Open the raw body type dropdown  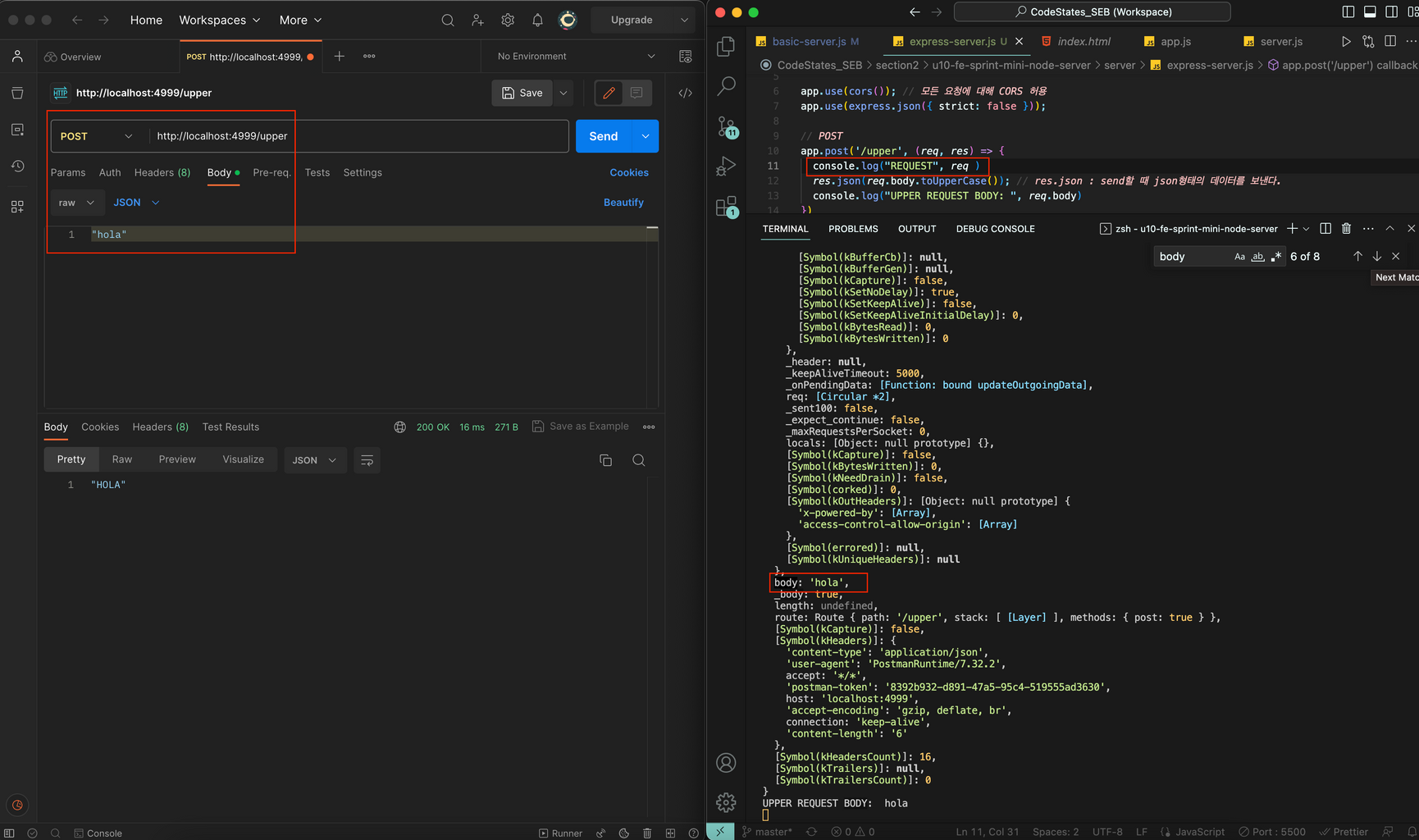tap(76, 203)
